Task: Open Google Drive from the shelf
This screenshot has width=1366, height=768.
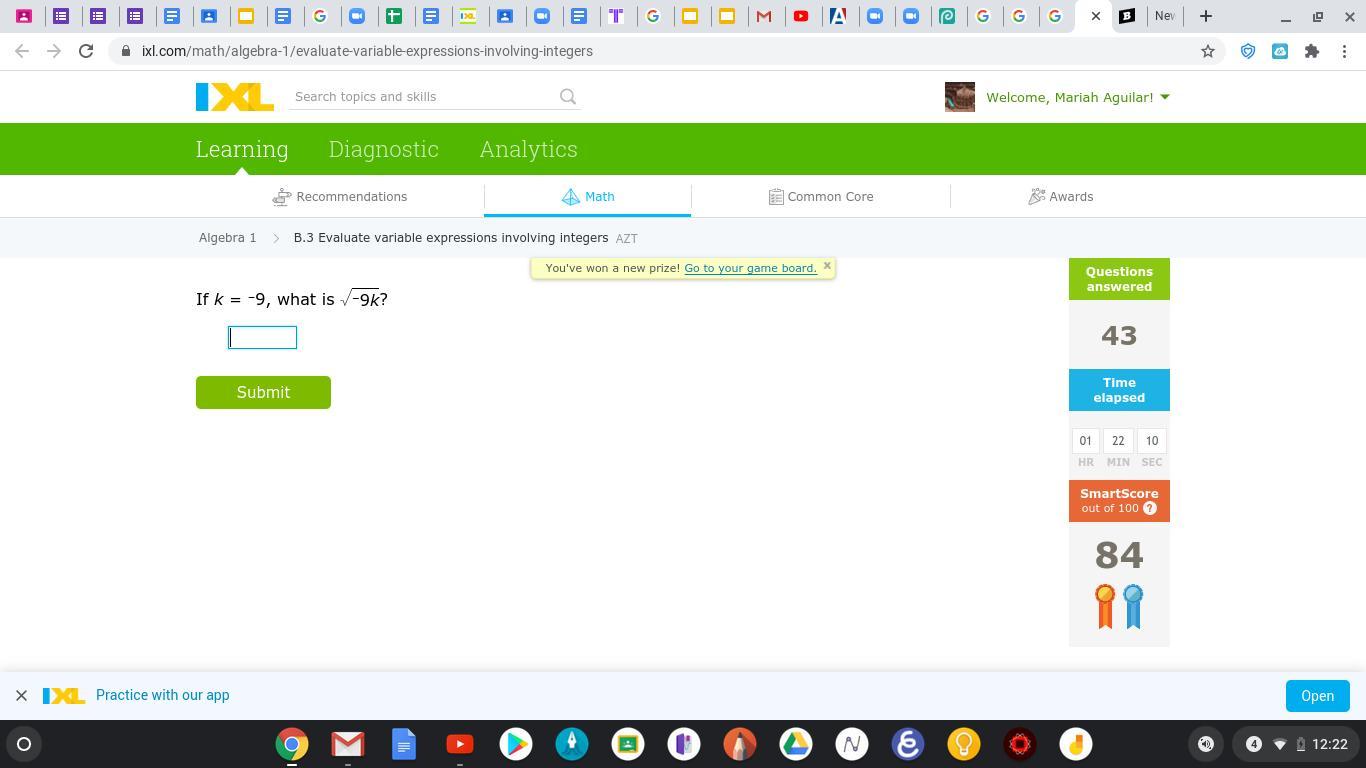Action: point(796,744)
